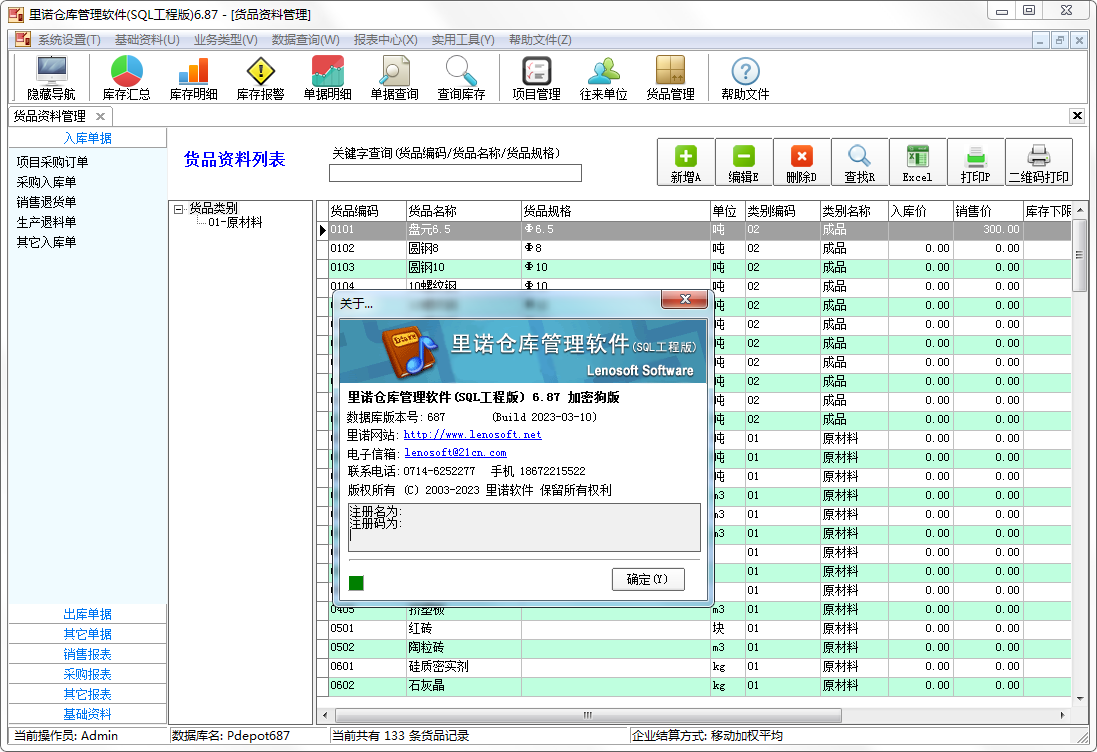Screen dimensions: 1097x752
Task: Open 库存汇总 pie chart tool
Action: pos(127,78)
